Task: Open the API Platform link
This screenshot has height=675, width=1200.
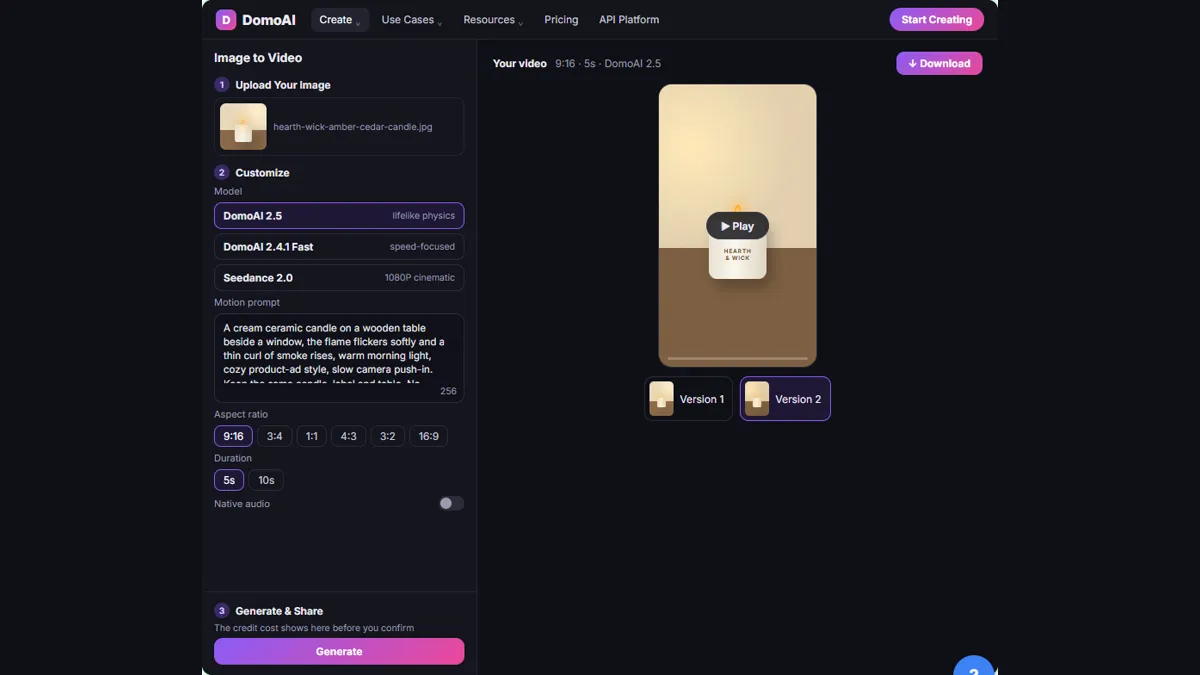Action: [629, 20]
